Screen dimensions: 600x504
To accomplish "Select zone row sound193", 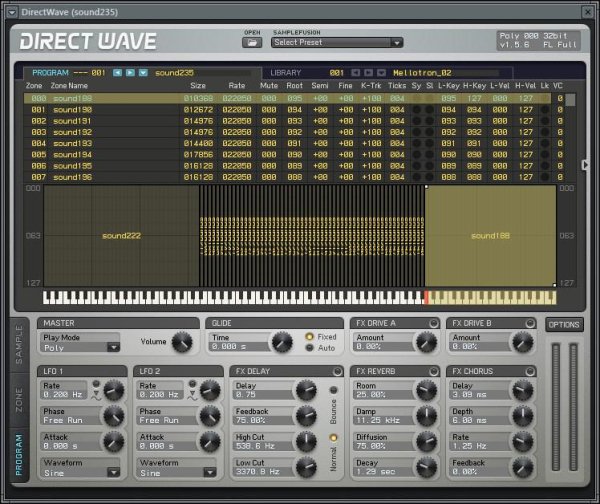I will click(294, 144).
